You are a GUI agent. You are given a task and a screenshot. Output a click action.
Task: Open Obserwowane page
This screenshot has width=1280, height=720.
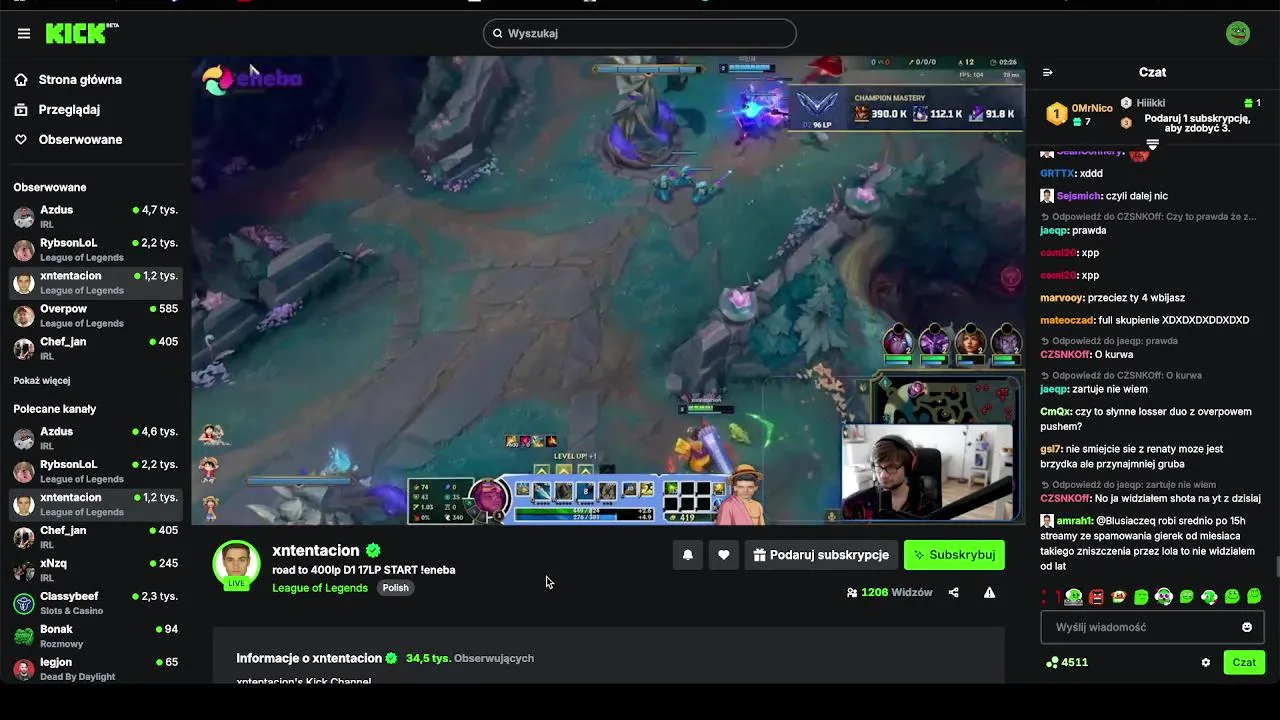point(80,139)
